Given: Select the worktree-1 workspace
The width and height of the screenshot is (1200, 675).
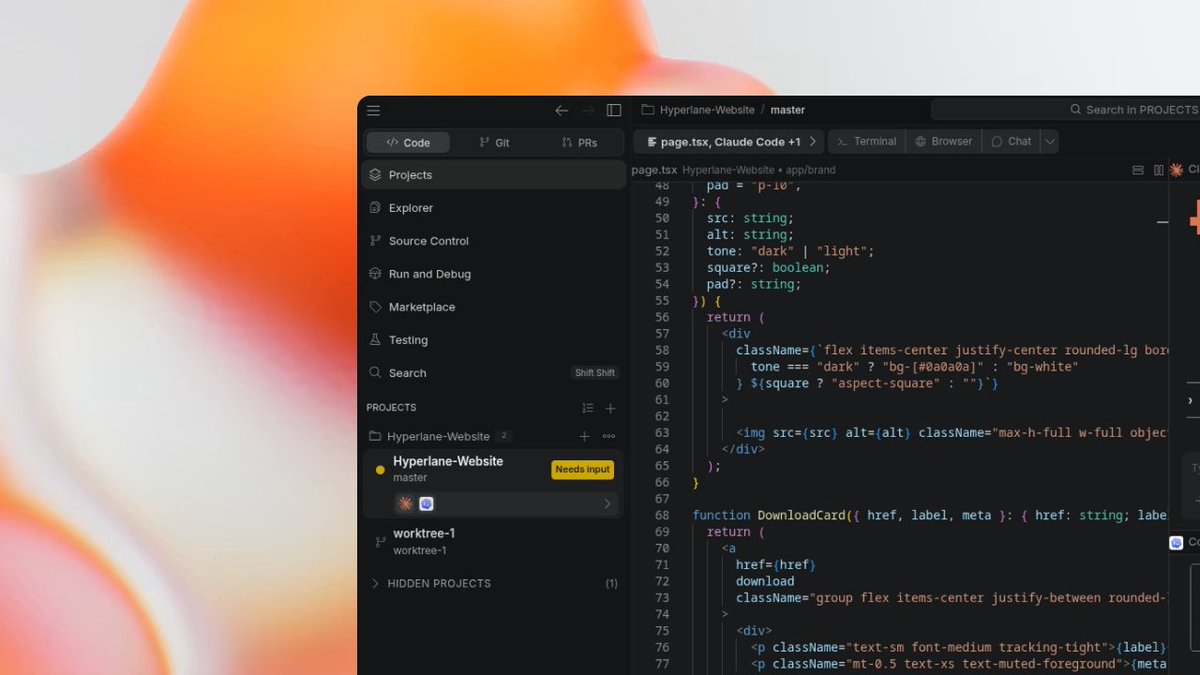Looking at the screenshot, I should [x=494, y=541].
